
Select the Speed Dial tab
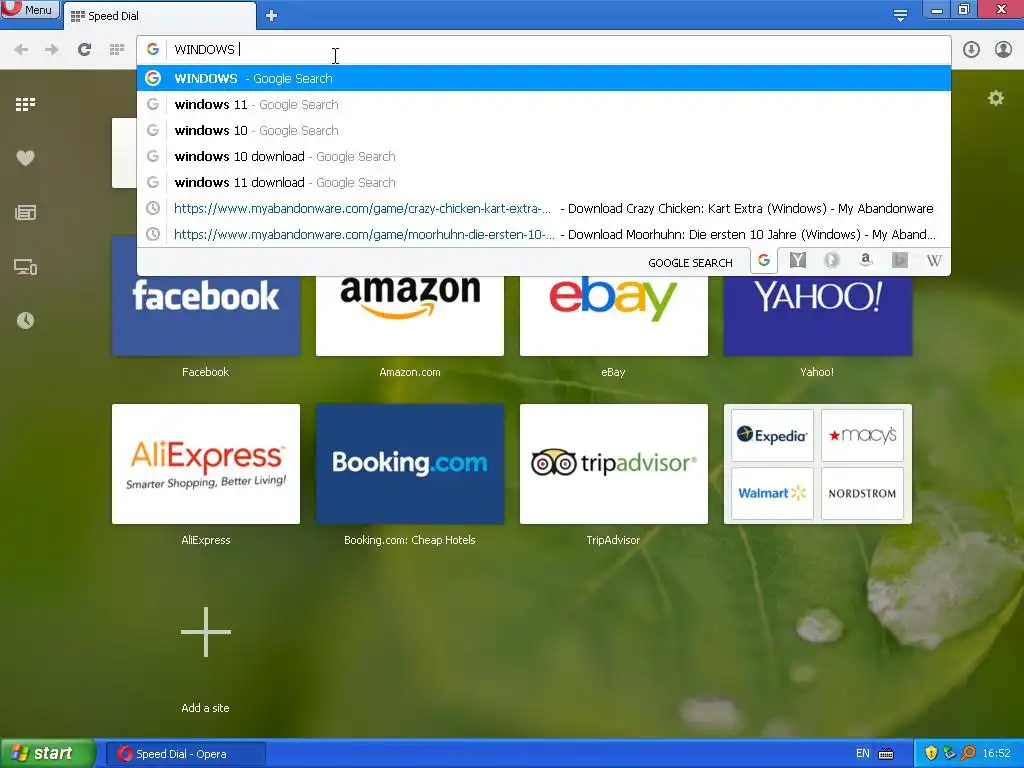click(159, 16)
